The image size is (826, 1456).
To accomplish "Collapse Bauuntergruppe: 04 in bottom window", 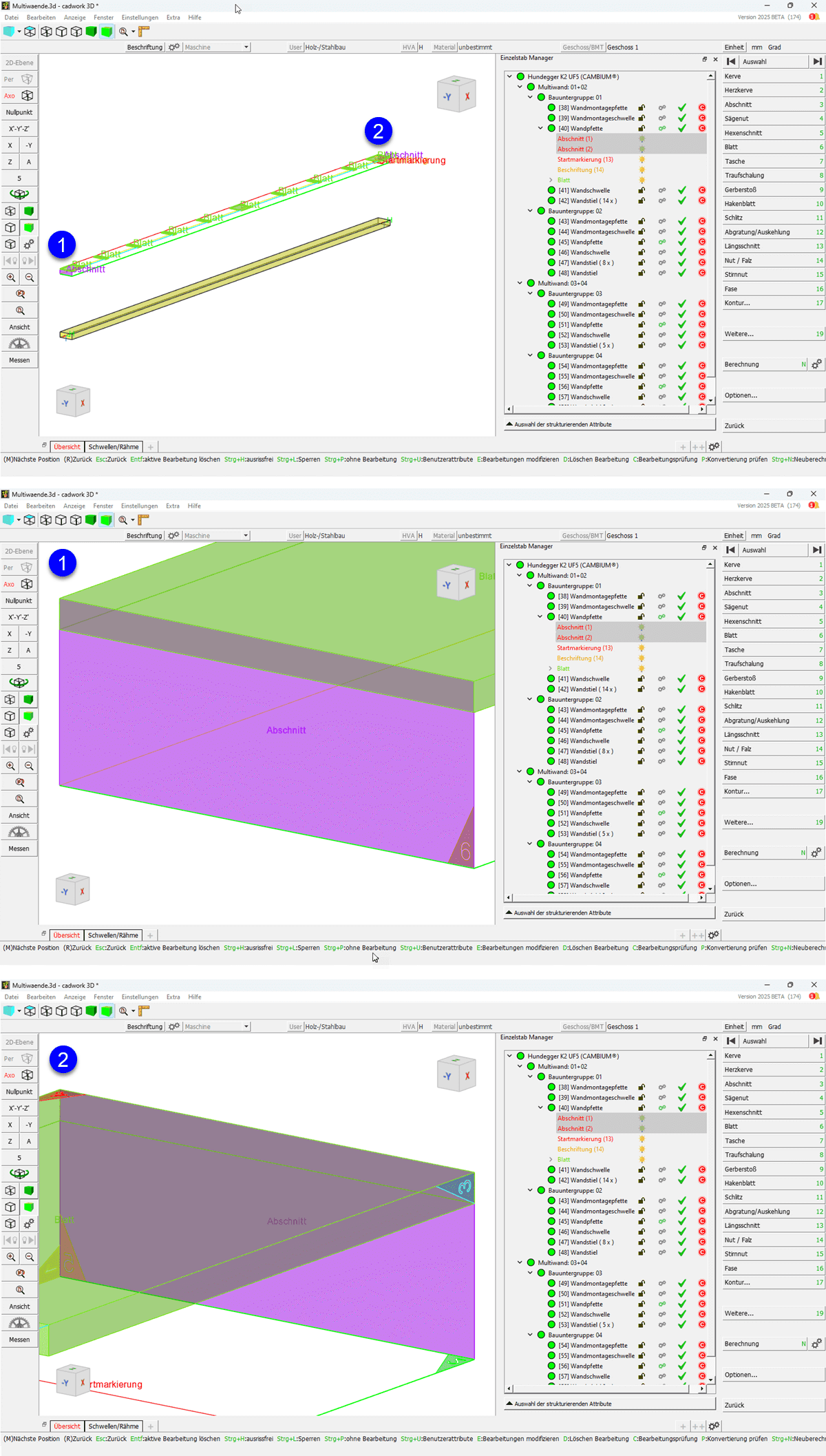I will tap(530, 1335).
